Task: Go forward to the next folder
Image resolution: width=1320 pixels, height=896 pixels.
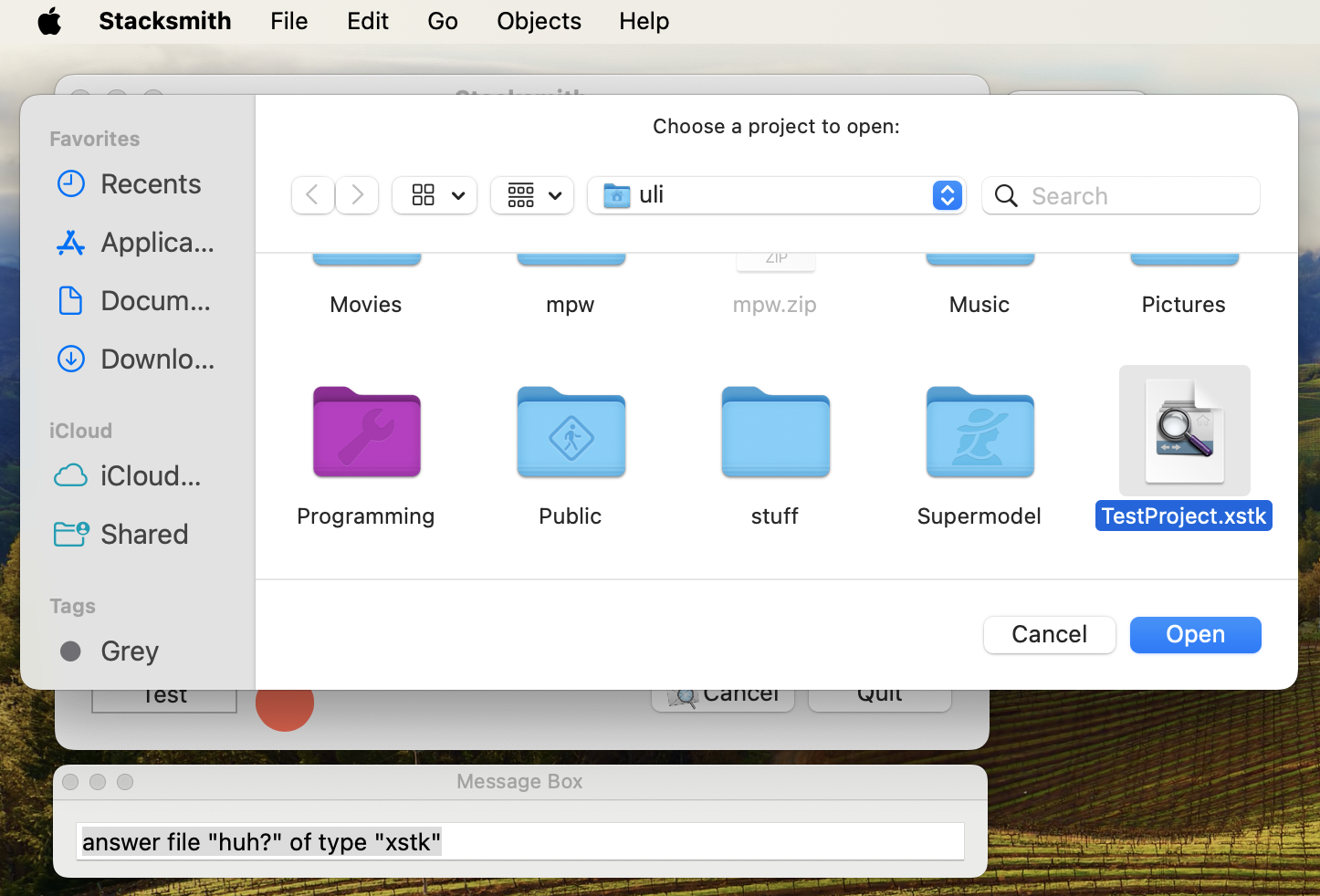Action: pyautogui.click(x=357, y=195)
